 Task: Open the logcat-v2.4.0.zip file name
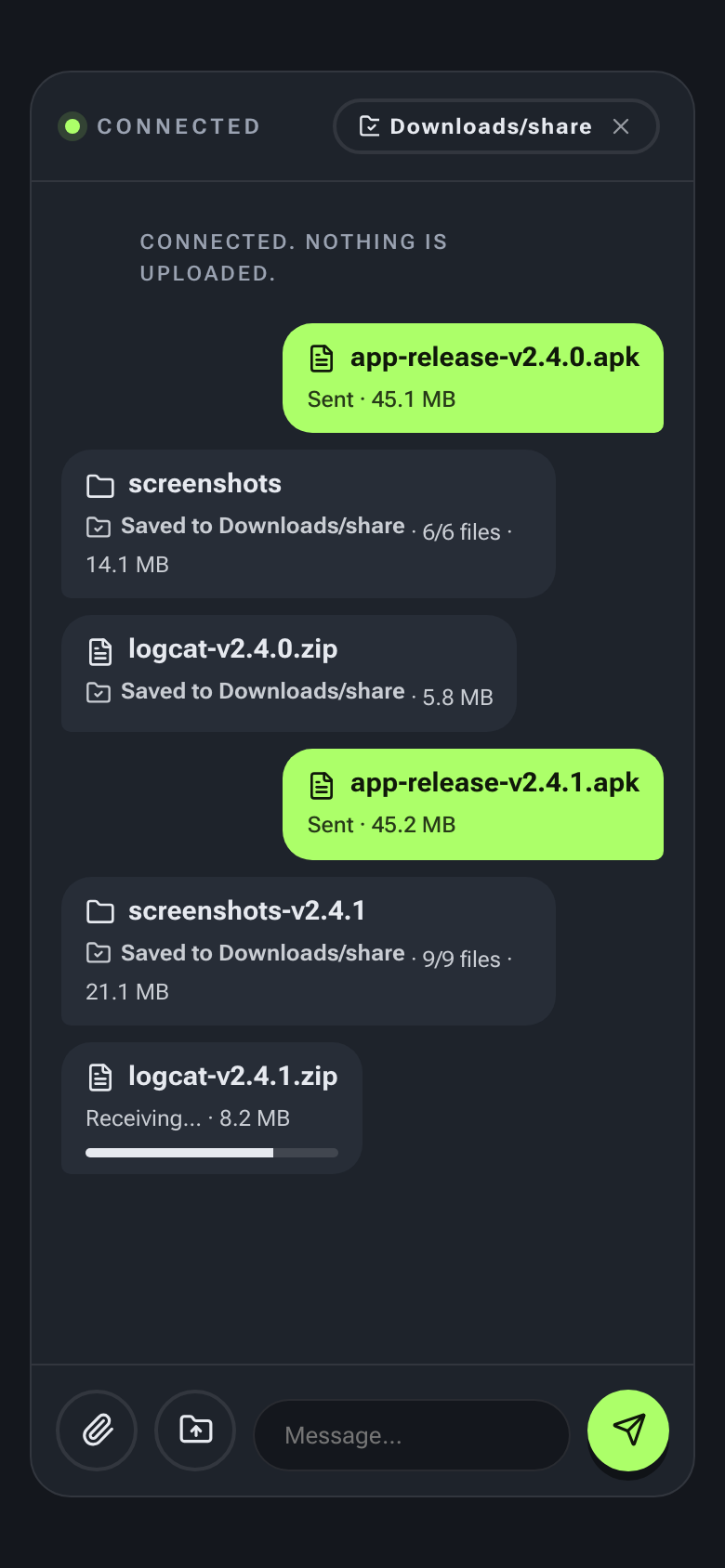[232, 649]
